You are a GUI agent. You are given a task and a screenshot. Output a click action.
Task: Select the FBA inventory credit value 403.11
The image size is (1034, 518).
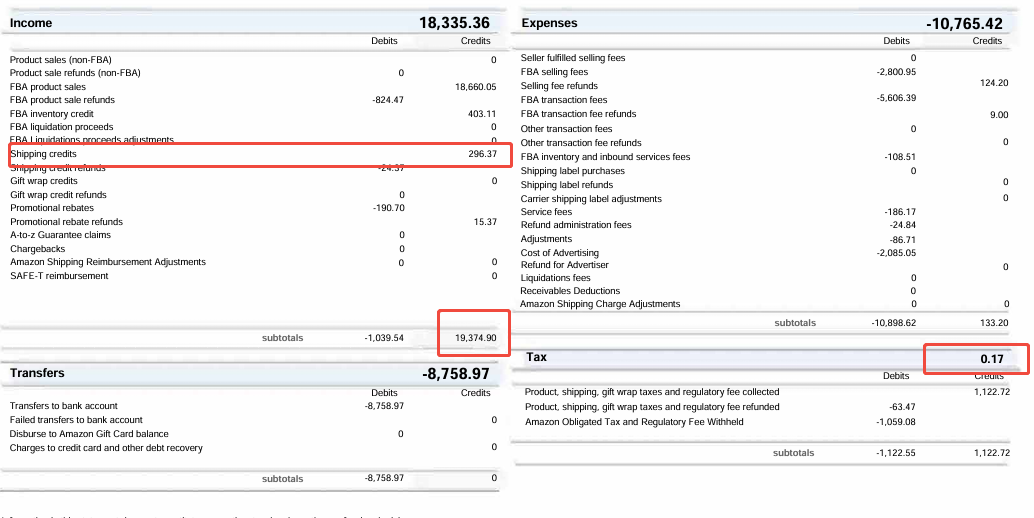[482, 114]
